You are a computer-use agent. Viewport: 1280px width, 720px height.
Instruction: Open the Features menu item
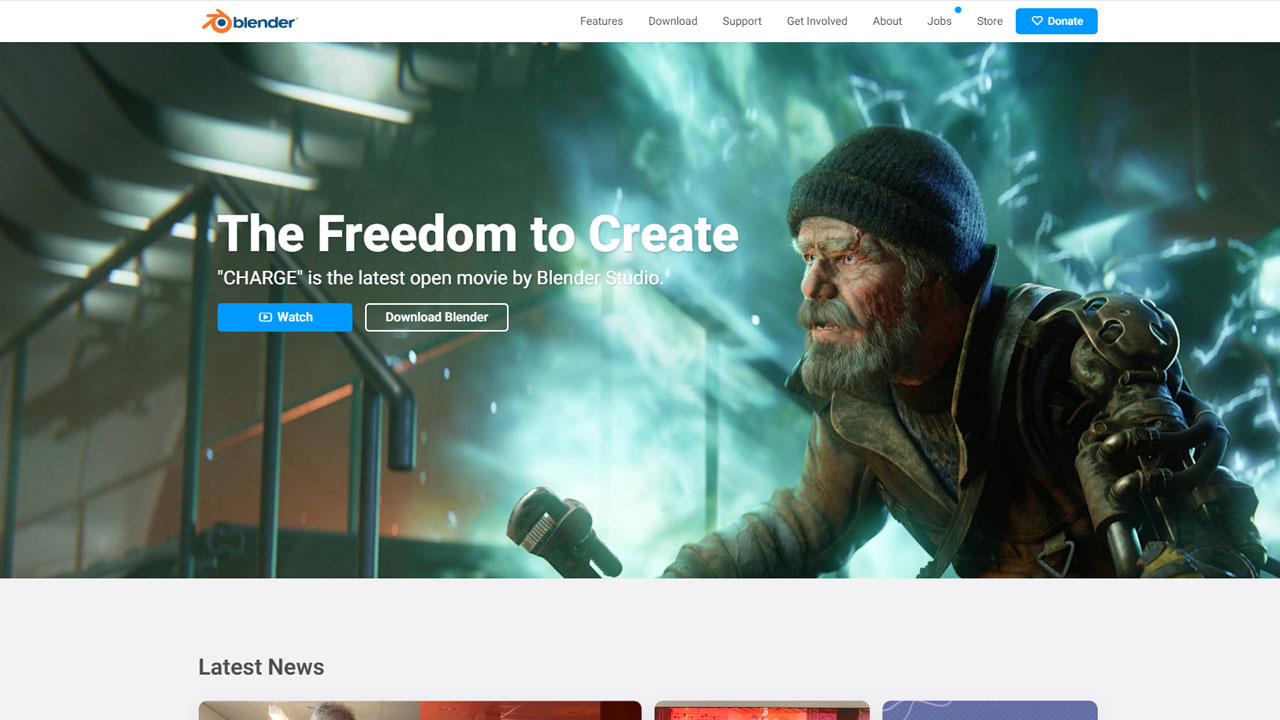tap(601, 21)
